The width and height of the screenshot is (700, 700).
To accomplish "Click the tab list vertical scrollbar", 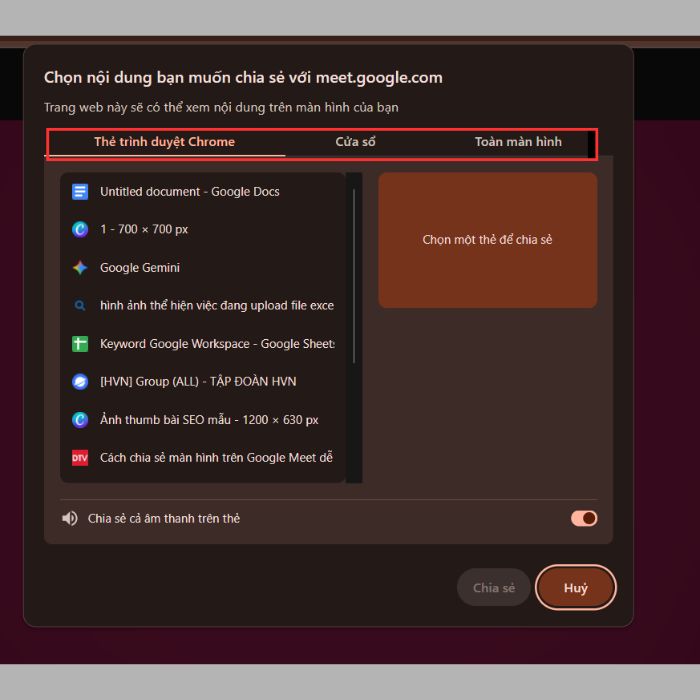I will pyautogui.click(x=354, y=275).
